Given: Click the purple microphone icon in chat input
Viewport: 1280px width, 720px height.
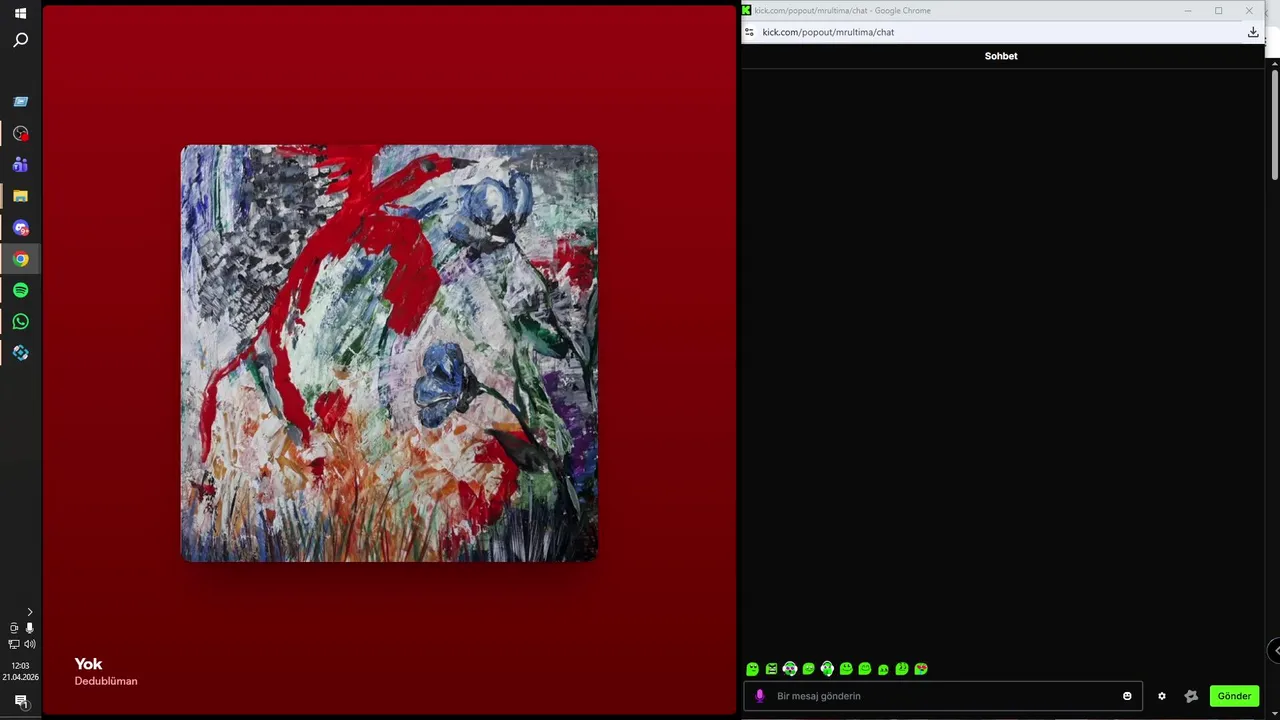Looking at the screenshot, I should pyautogui.click(x=760, y=696).
